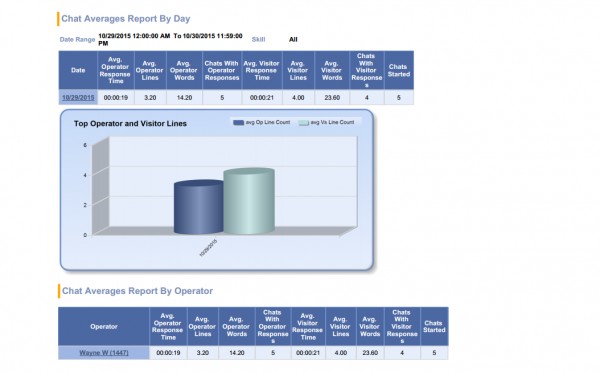Open the Wayne W (1447) operator link
Image resolution: width=600 pixels, height=372 pixels.
104,352
